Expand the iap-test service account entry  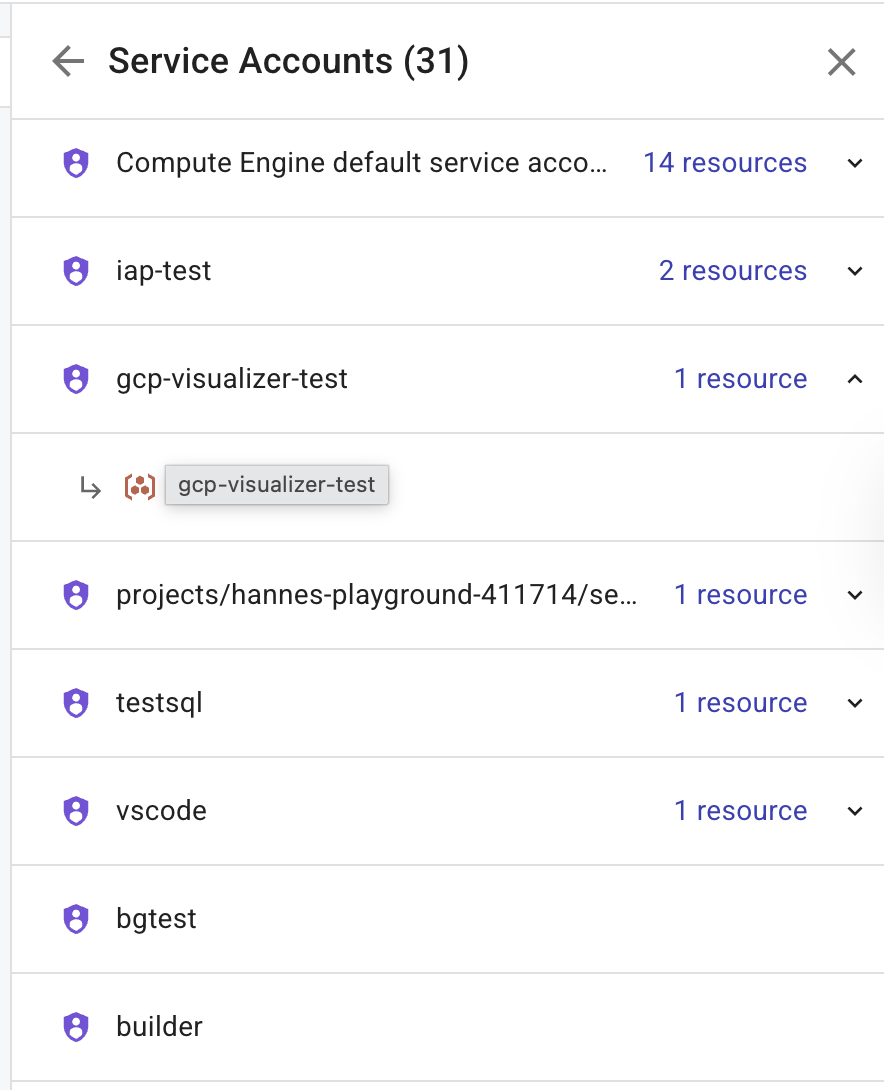pos(855,271)
